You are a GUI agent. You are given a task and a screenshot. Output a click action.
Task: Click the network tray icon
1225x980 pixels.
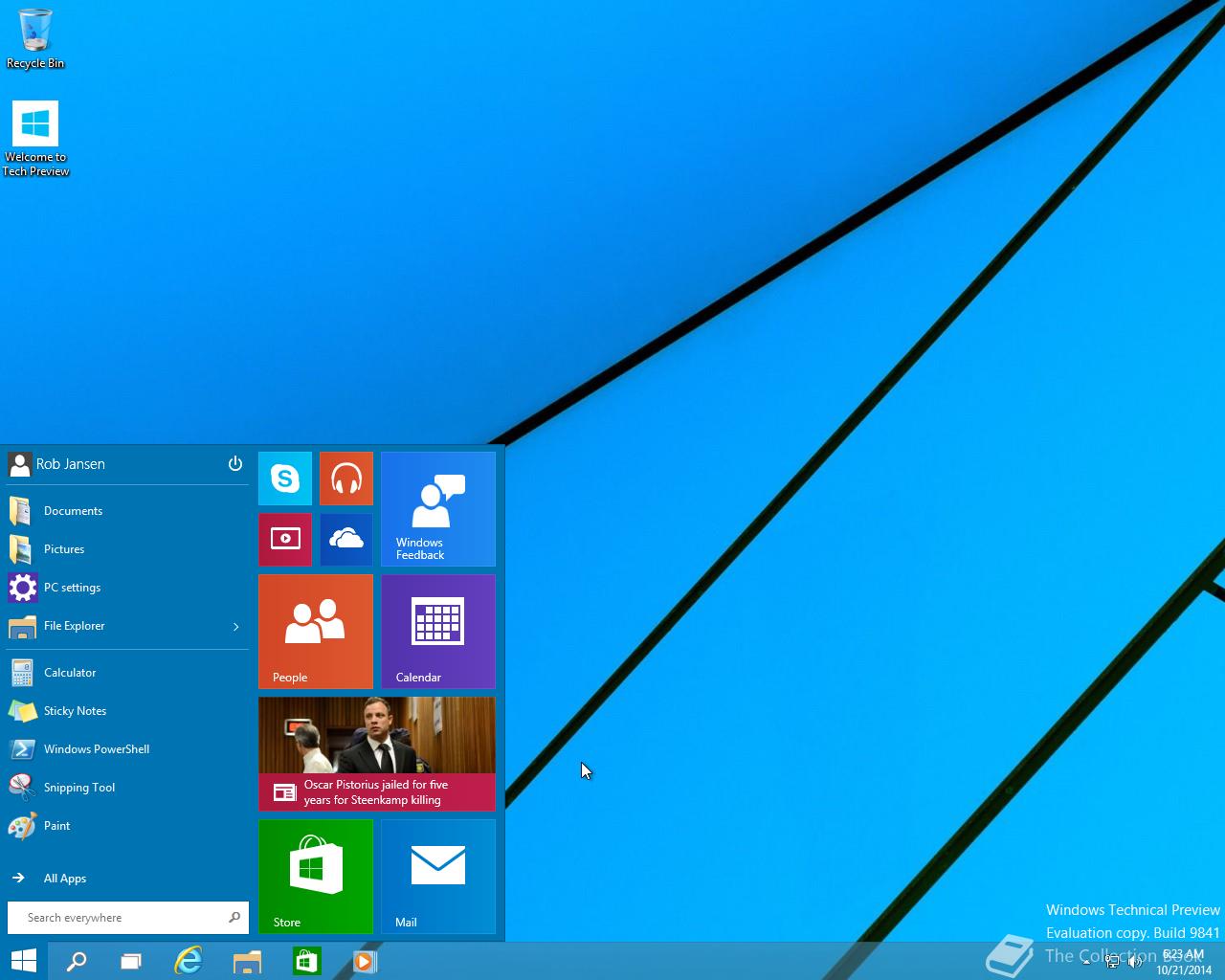pyautogui.click(x=1112, y=962)
